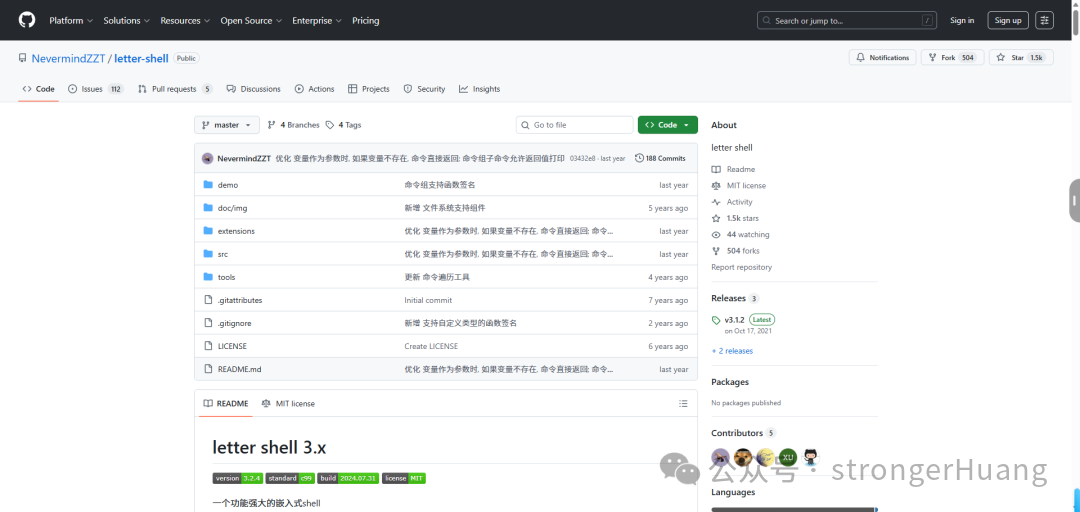Expand the Open Source menu
Screen dimensions: 1080x512
click(x=251, y=21)
